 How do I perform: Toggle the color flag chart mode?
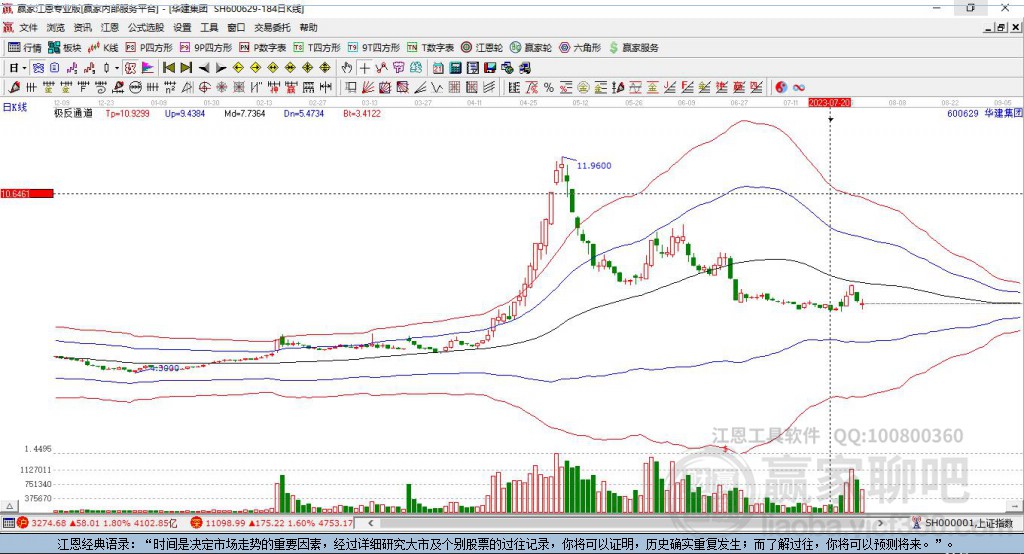(x=148, y=68)
